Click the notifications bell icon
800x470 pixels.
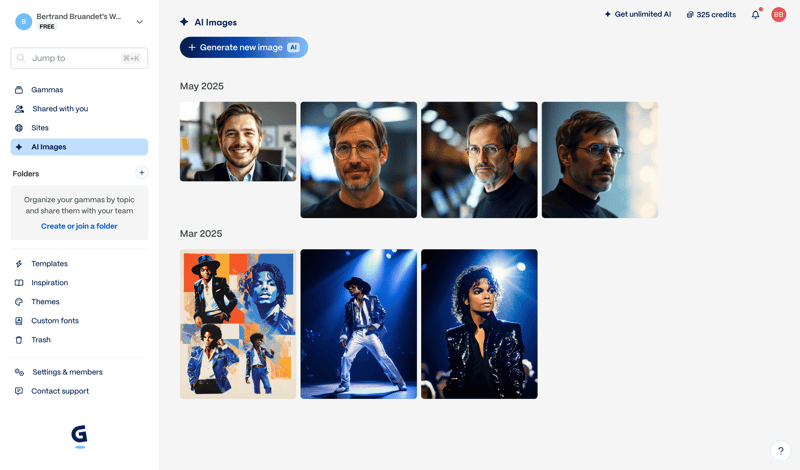(755, 15)
